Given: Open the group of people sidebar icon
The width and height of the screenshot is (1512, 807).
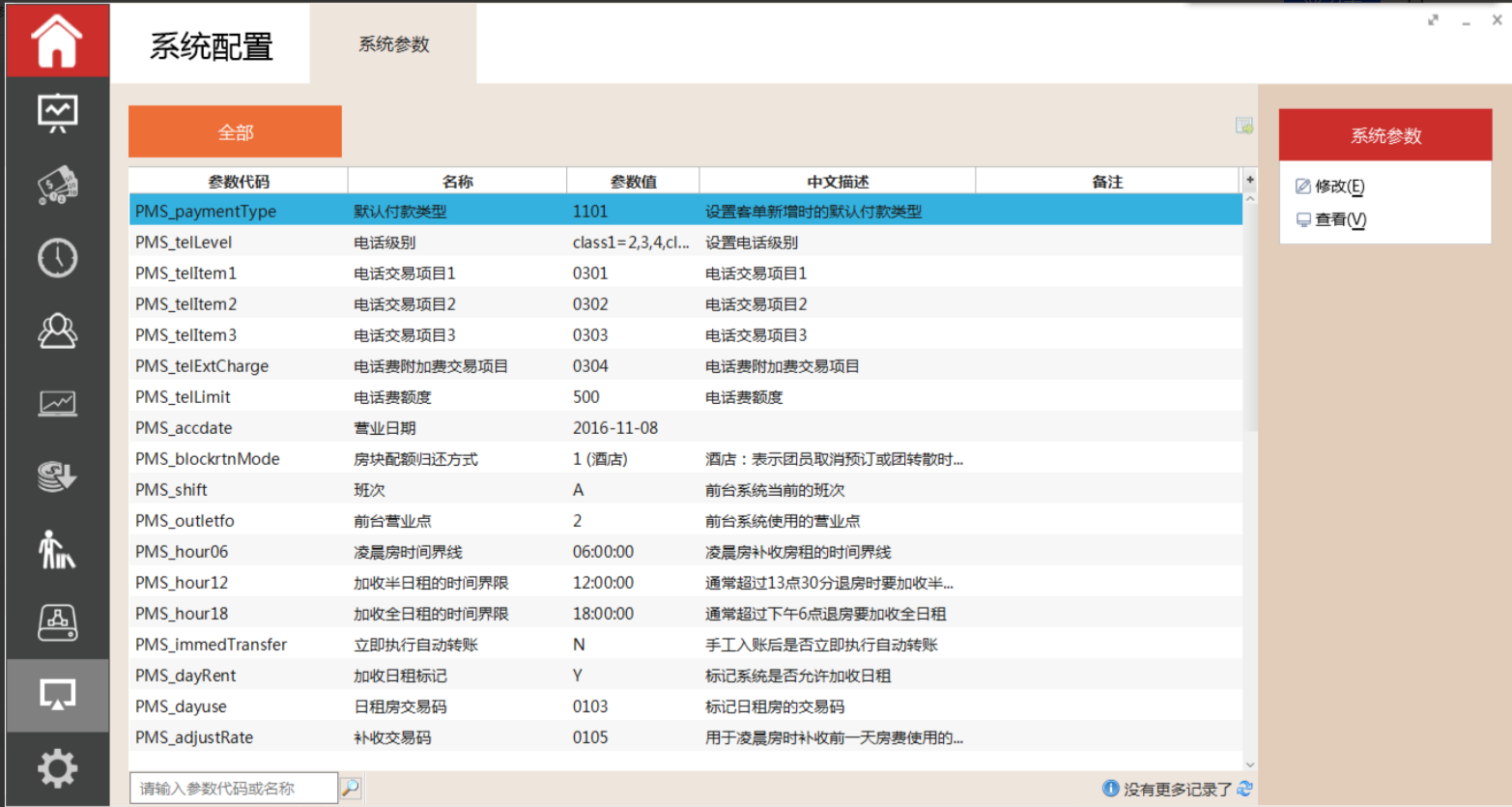Looking at the screenshot, I should tap(57, 331).
